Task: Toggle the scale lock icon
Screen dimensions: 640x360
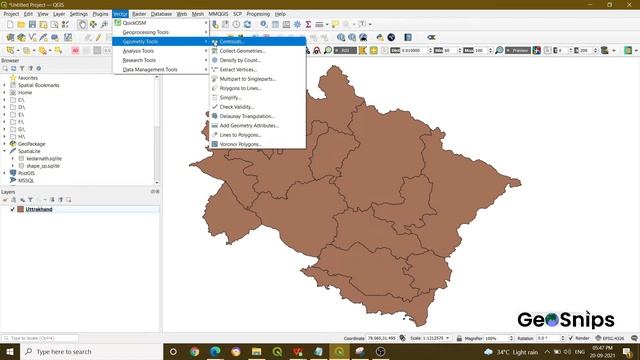Action: (459, 338)
